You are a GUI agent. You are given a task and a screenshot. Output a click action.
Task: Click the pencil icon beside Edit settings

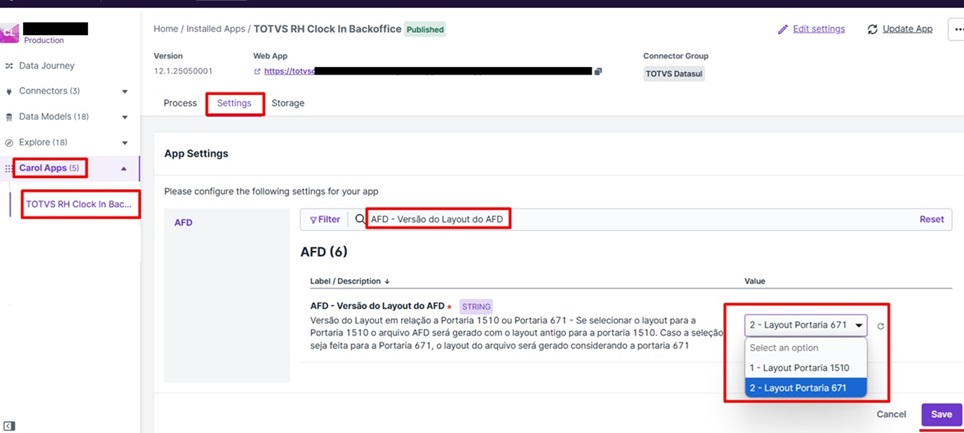(x=783, y=30)
